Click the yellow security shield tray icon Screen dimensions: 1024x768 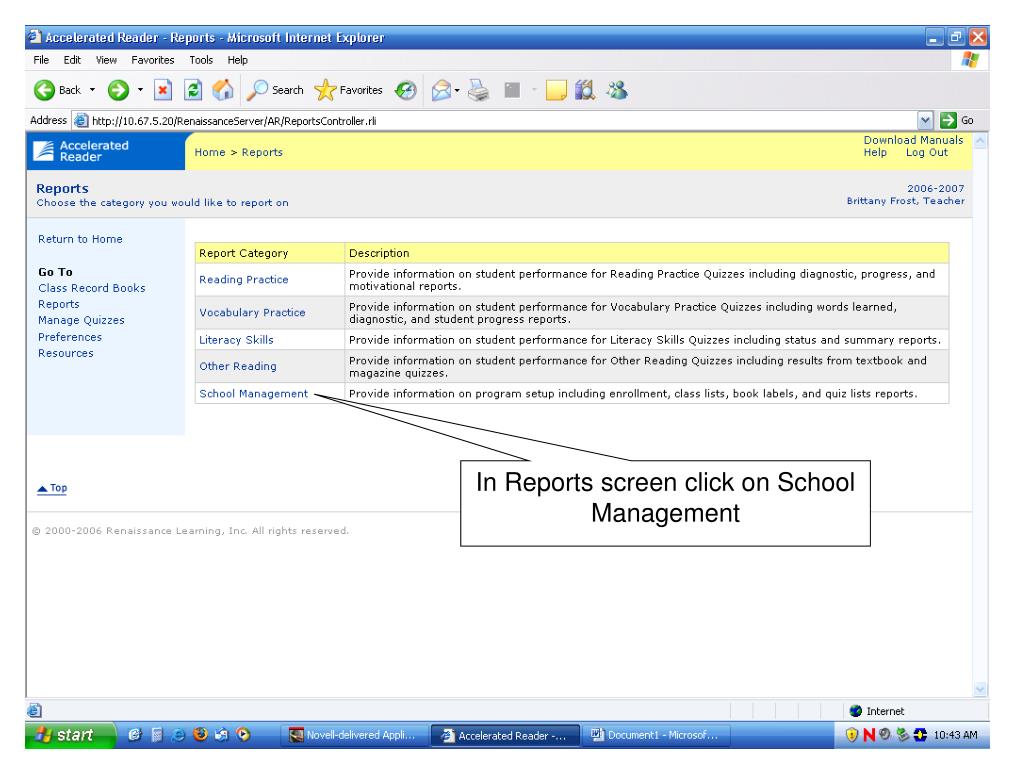[x=852, y=735]
